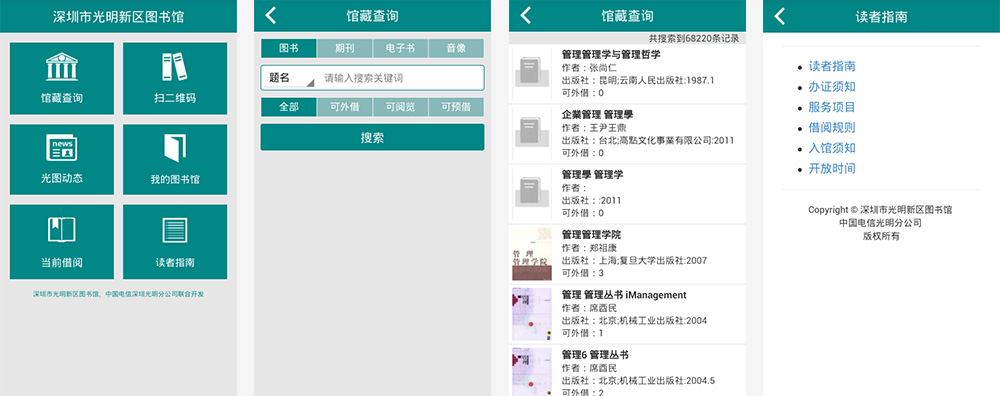Click the 搜索 search button
The image size is (1000, 396).
point(372,137)
